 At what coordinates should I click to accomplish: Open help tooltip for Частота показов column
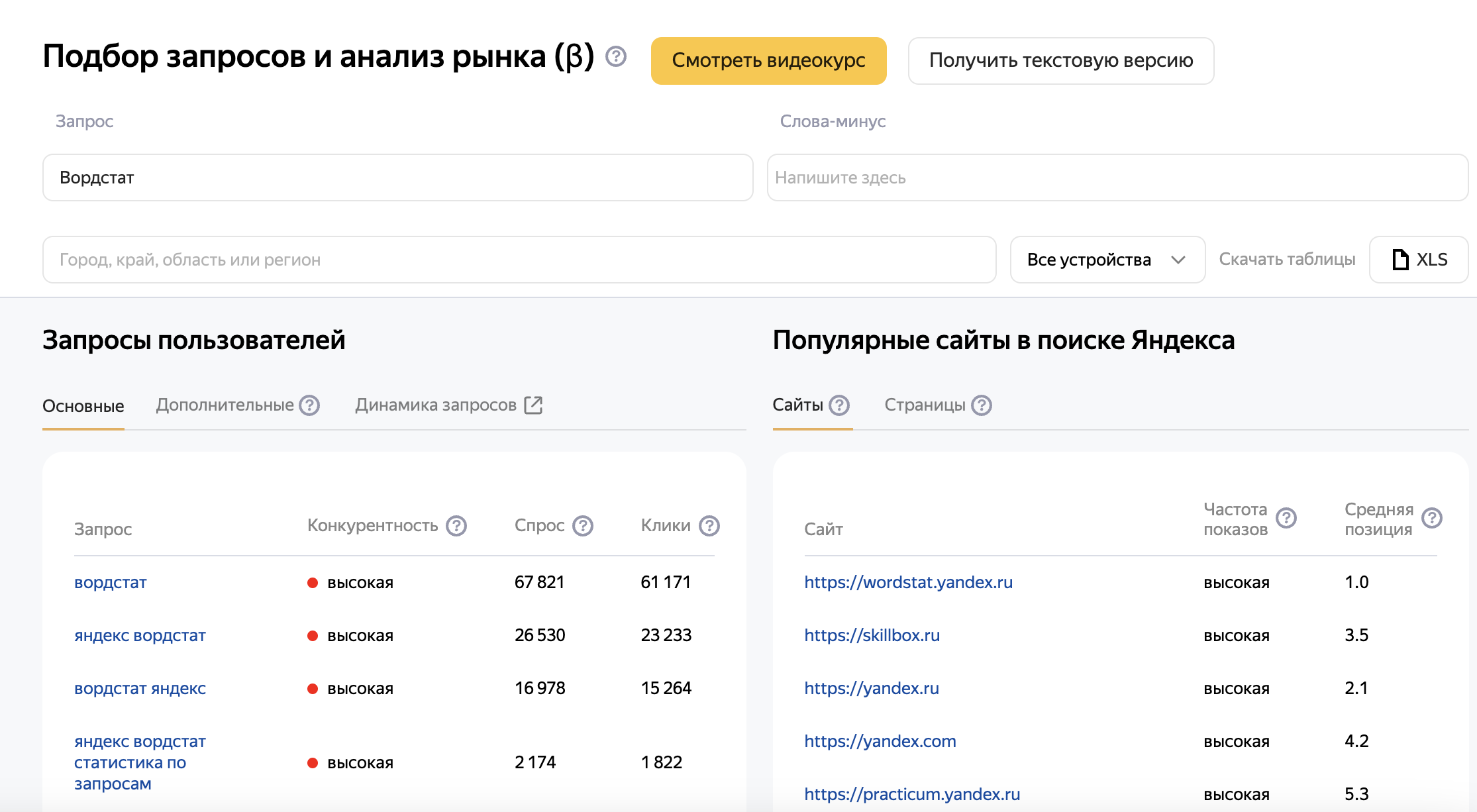pyautogui.click(x=1286, y=518)
